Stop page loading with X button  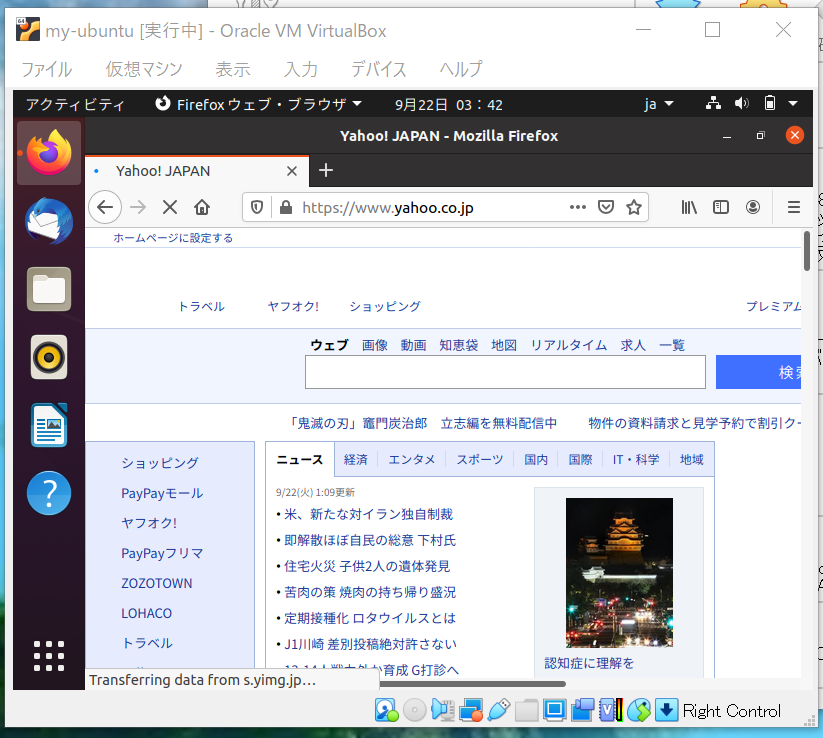[x=170, y=207]
